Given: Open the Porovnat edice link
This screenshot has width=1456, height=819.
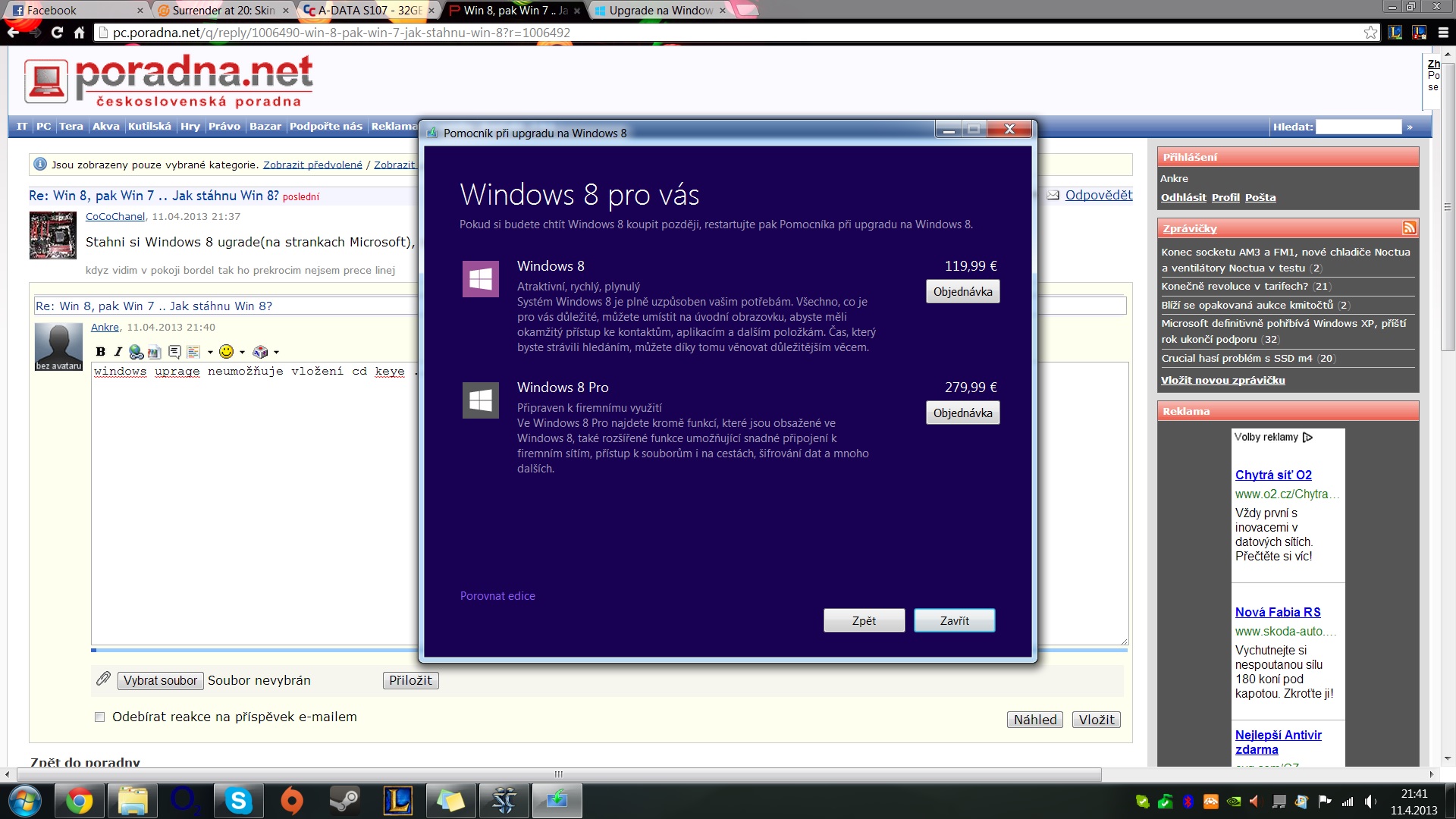Looking at the screenshot, I should tap(497, 596).
